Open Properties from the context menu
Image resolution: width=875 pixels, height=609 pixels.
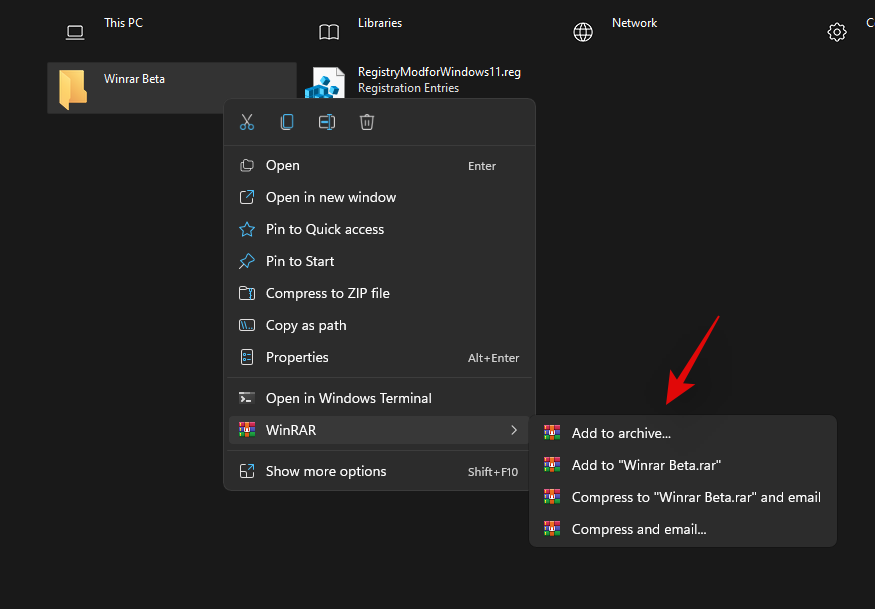click(294, 357)
